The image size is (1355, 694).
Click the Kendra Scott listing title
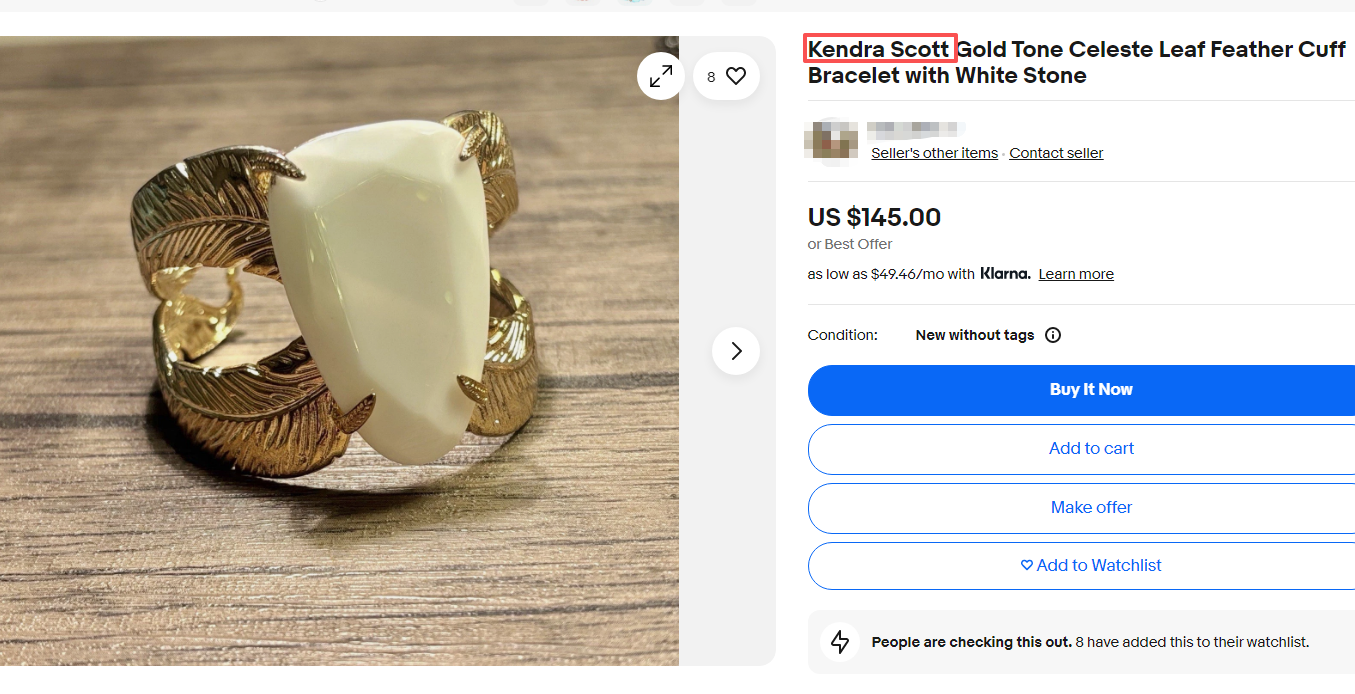tap(1076, 62)
